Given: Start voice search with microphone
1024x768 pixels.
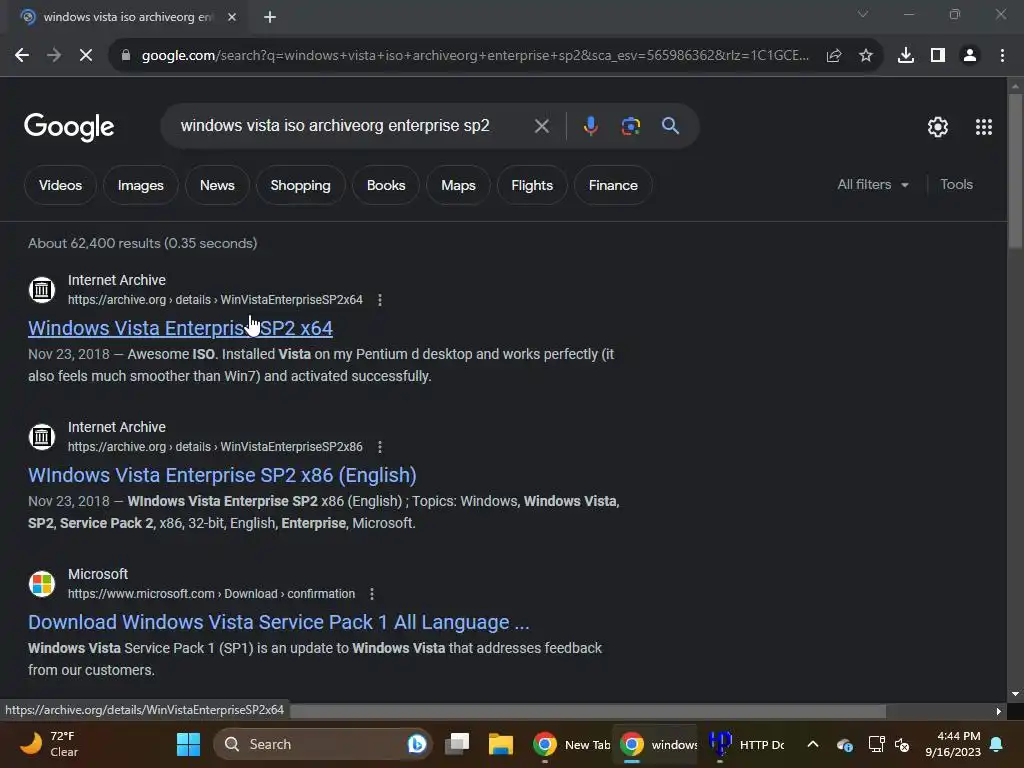Looking at the screenshot, I should (x=590, y=125).
